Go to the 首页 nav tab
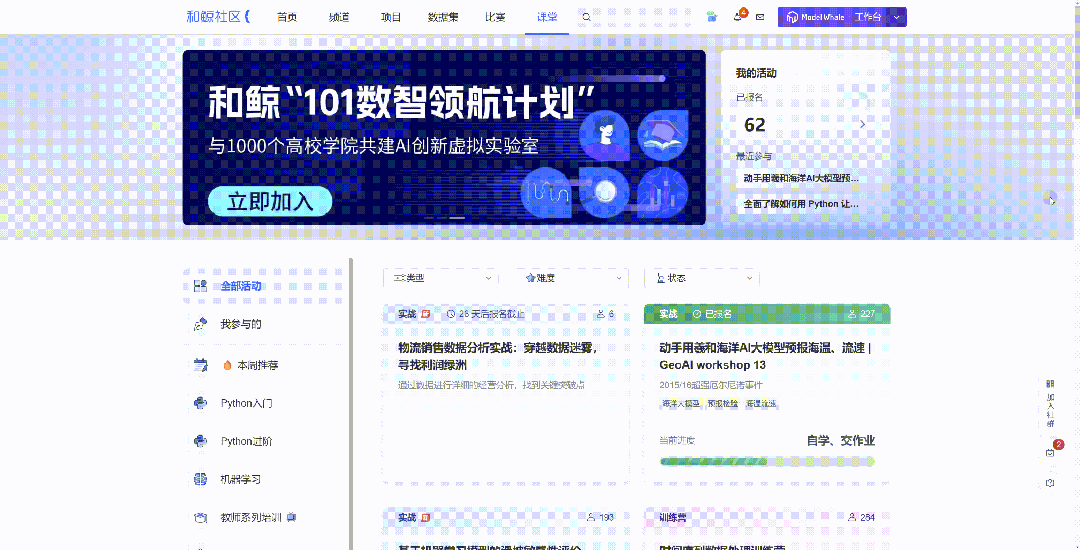The height and width of the screenshot is (550, 1080). point(287,17)
